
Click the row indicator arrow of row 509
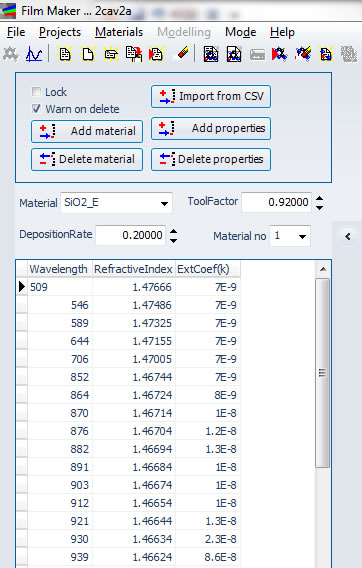(22, 287)
